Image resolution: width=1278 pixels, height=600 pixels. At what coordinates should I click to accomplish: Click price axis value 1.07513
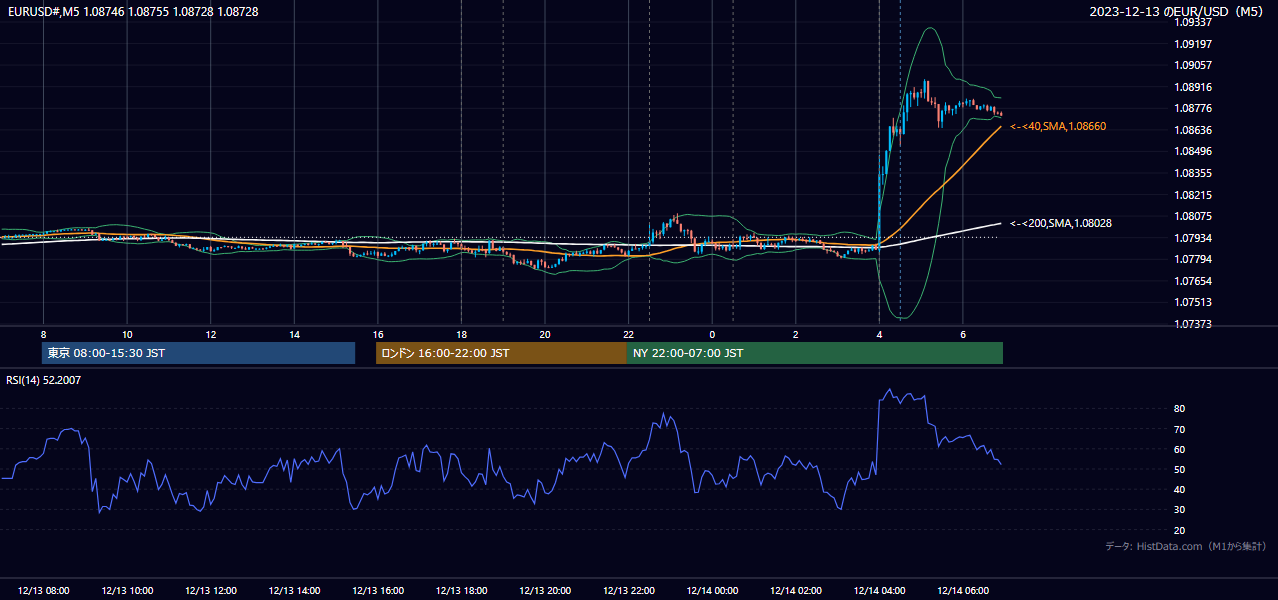point(1194,302)
